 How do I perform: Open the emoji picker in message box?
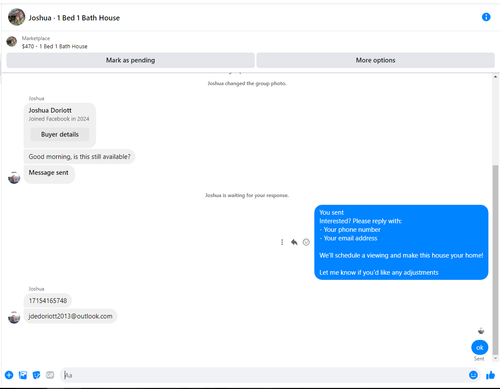point(473,375)
